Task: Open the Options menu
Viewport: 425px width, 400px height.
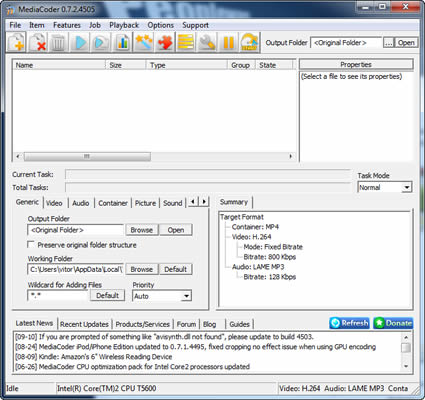Action: pos(160,25)
